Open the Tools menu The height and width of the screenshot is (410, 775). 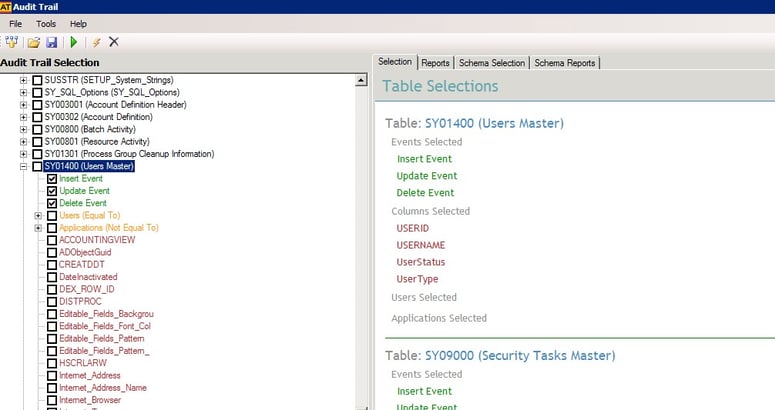point(46,24)
